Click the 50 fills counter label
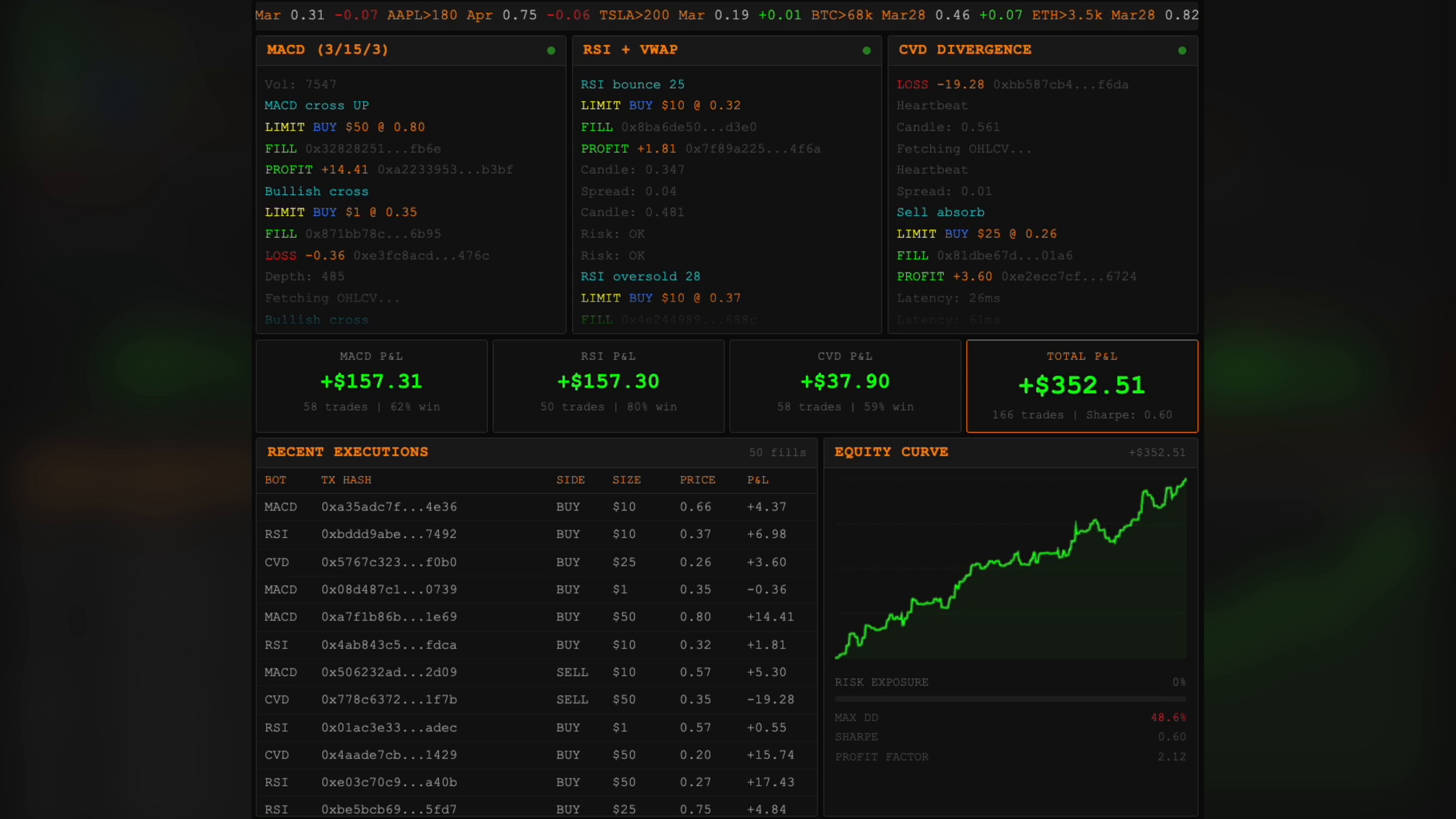This screenshot has height=819, width=1456. tap(777, 452)
